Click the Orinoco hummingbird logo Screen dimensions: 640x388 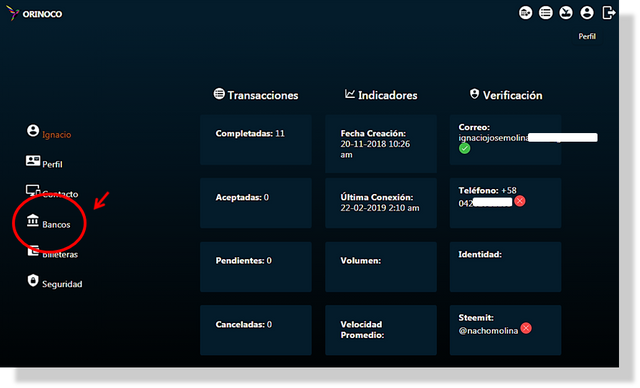pyautogui.click(x=13, y=13)
